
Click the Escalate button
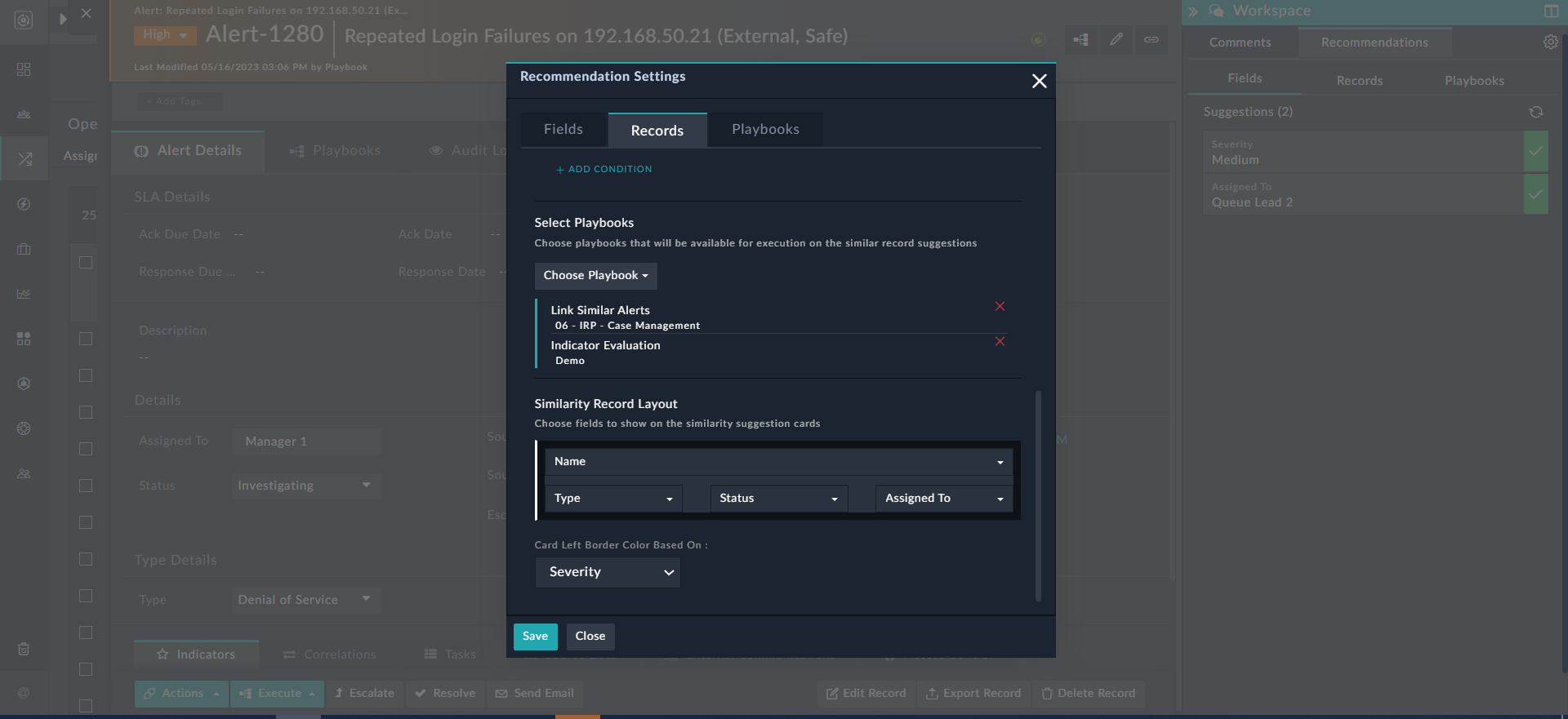point(365,694)
